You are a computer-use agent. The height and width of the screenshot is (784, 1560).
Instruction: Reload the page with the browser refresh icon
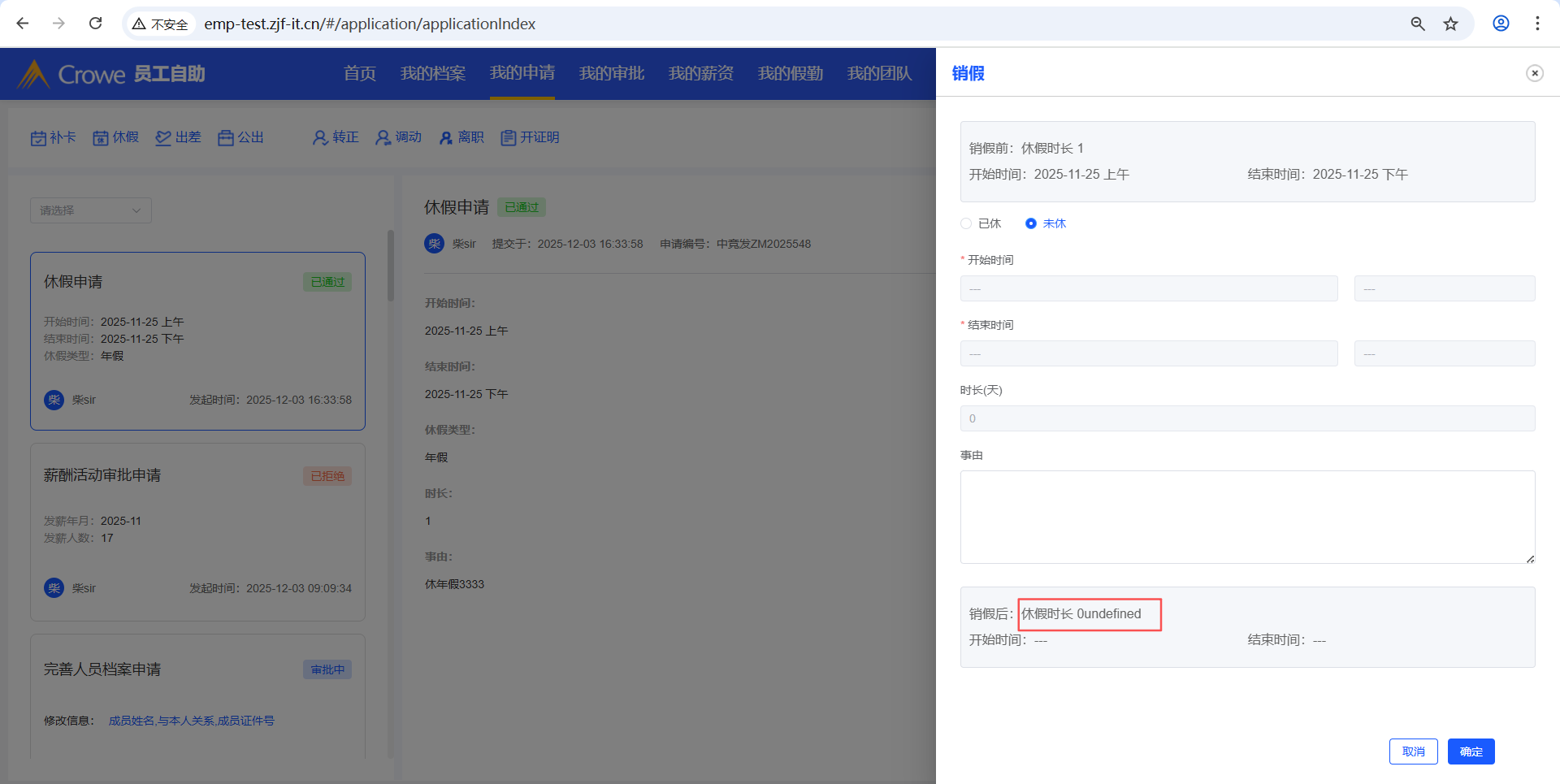(96, 24)
